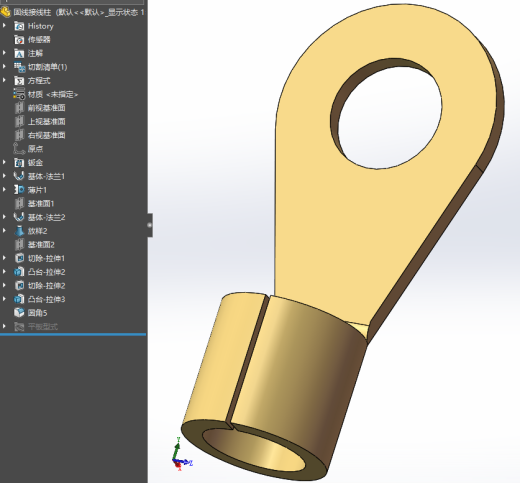Click the blue rollback bar below the tree
Screen dimensions: 520x483
point(73,334)
